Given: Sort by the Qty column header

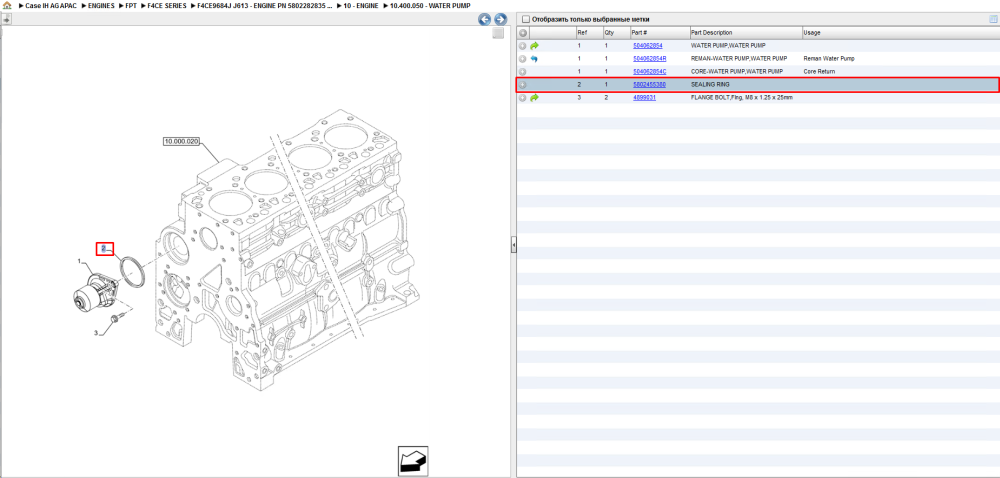Looking at the screenshot, I should pos(616,33).
